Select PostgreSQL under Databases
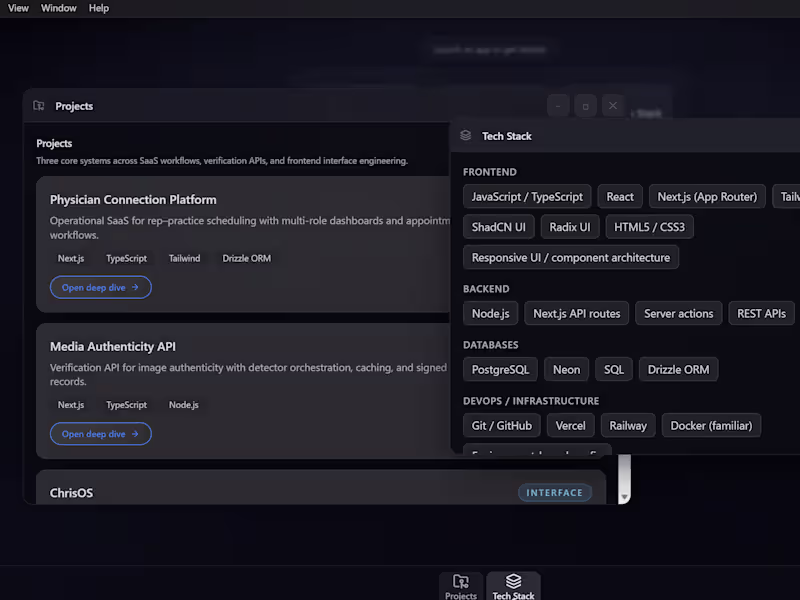Viewport: 800px width, 600px height. pyautogui.click(x=500, y=369)
